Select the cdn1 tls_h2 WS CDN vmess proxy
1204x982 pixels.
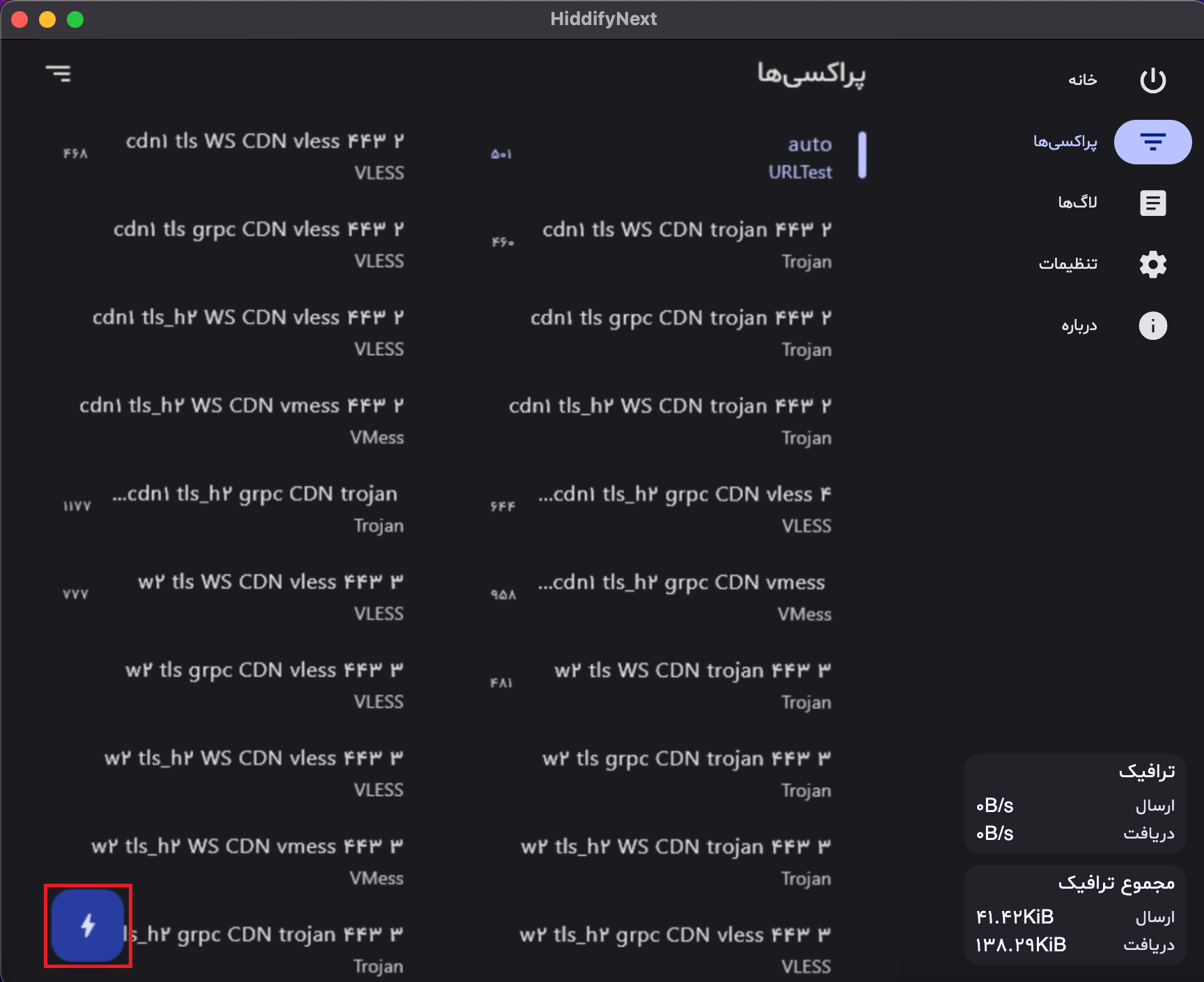240,420
